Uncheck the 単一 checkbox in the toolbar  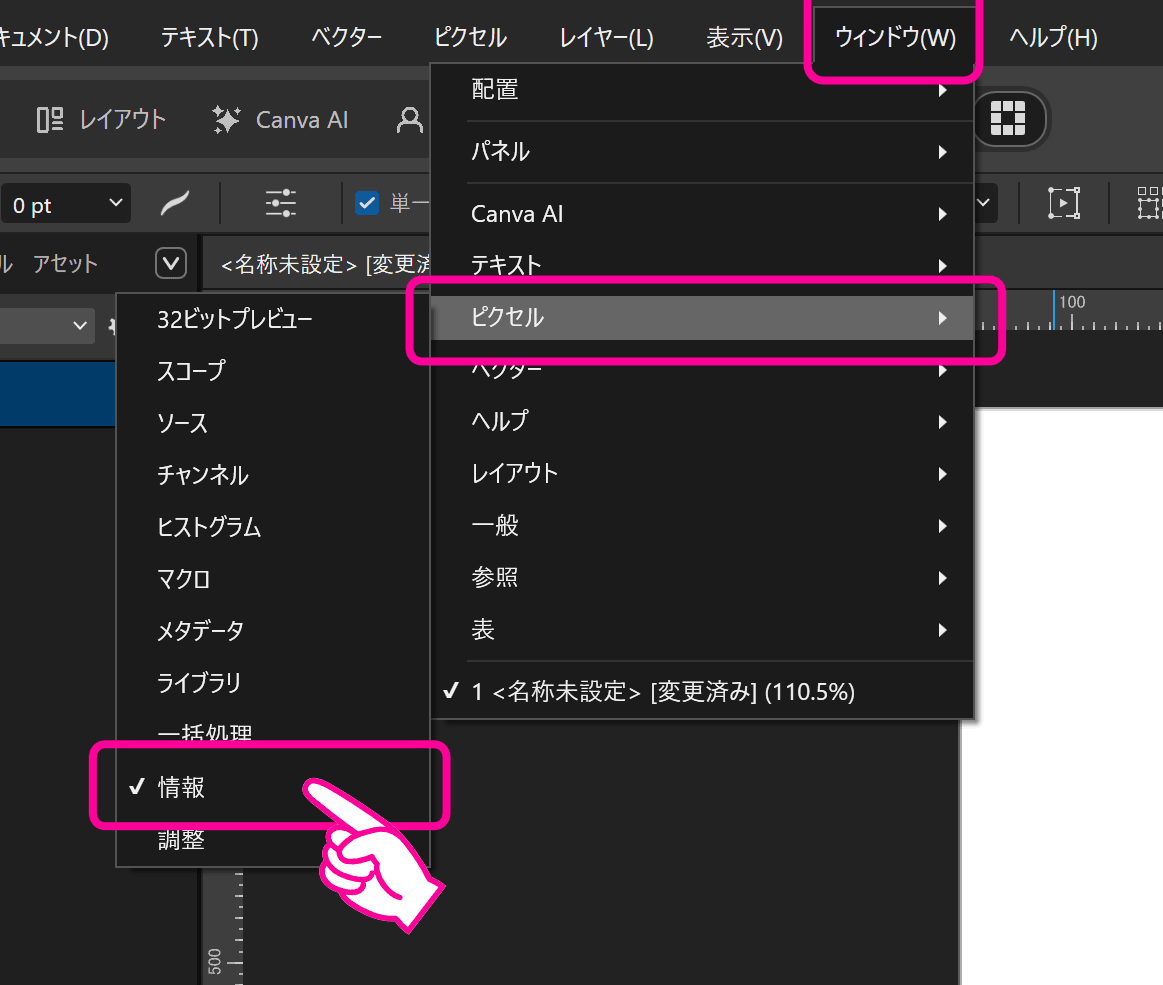[x=367, y=203]
